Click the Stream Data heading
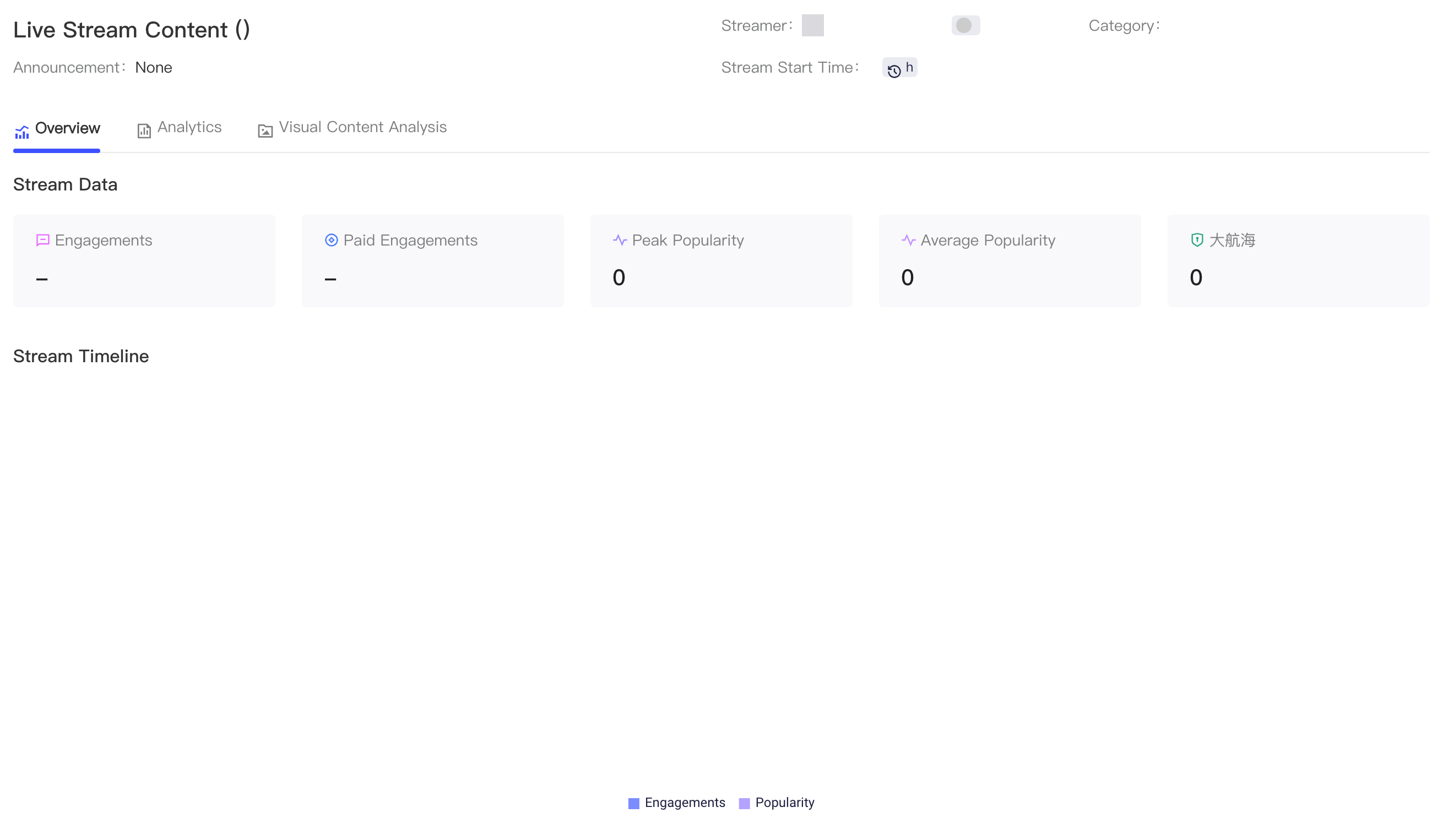 (x=66, y=185)
